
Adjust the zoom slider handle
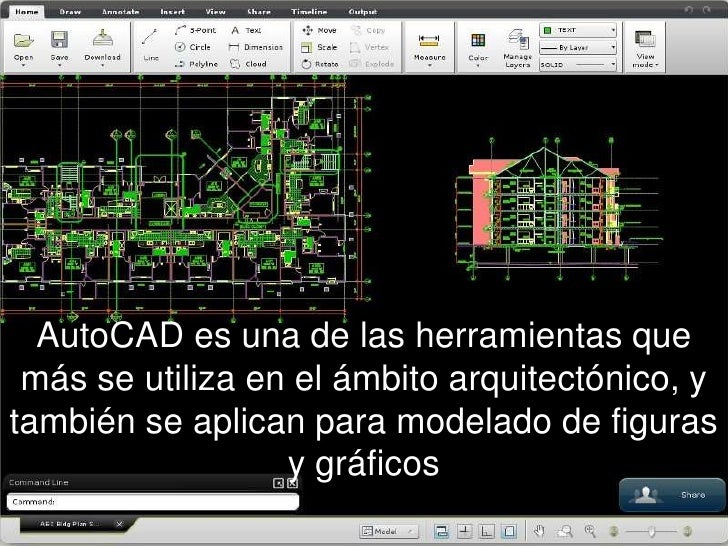pos(652,531)
